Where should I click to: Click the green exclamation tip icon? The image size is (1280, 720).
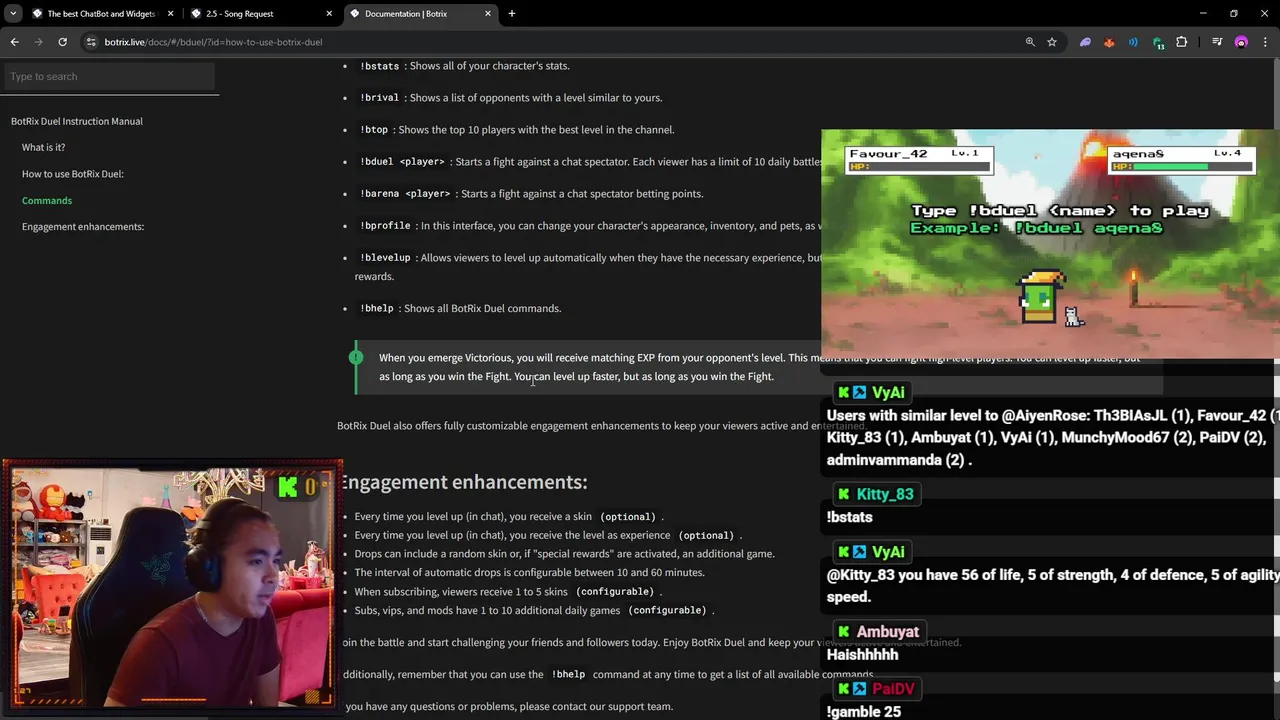(x=356, y=357)
